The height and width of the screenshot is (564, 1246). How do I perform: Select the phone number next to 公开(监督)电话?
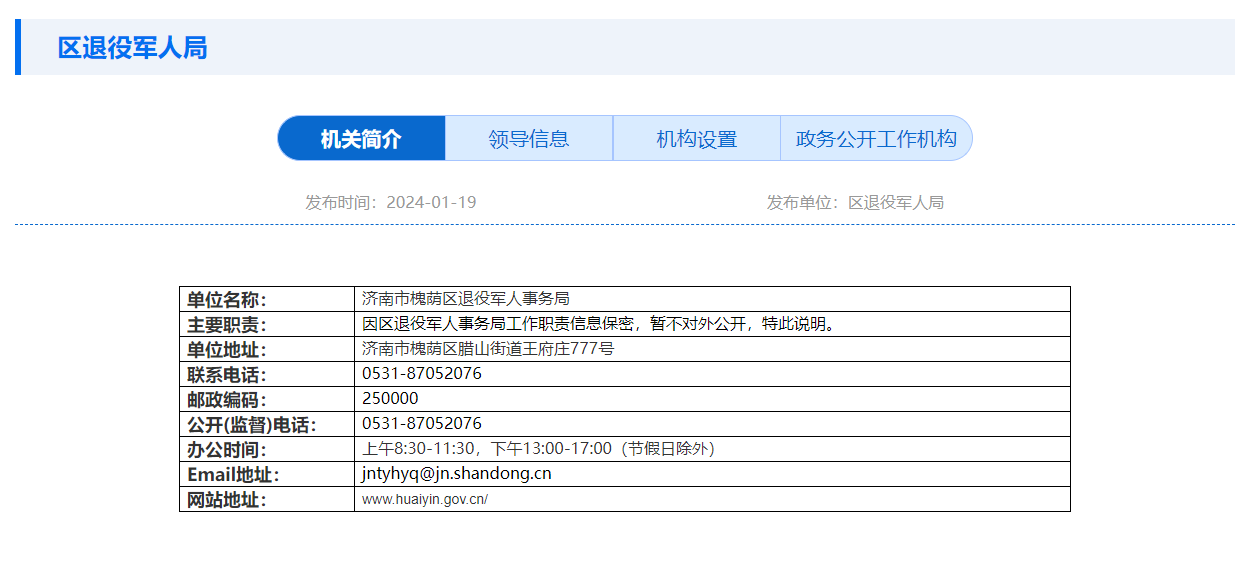coord(422,423)
